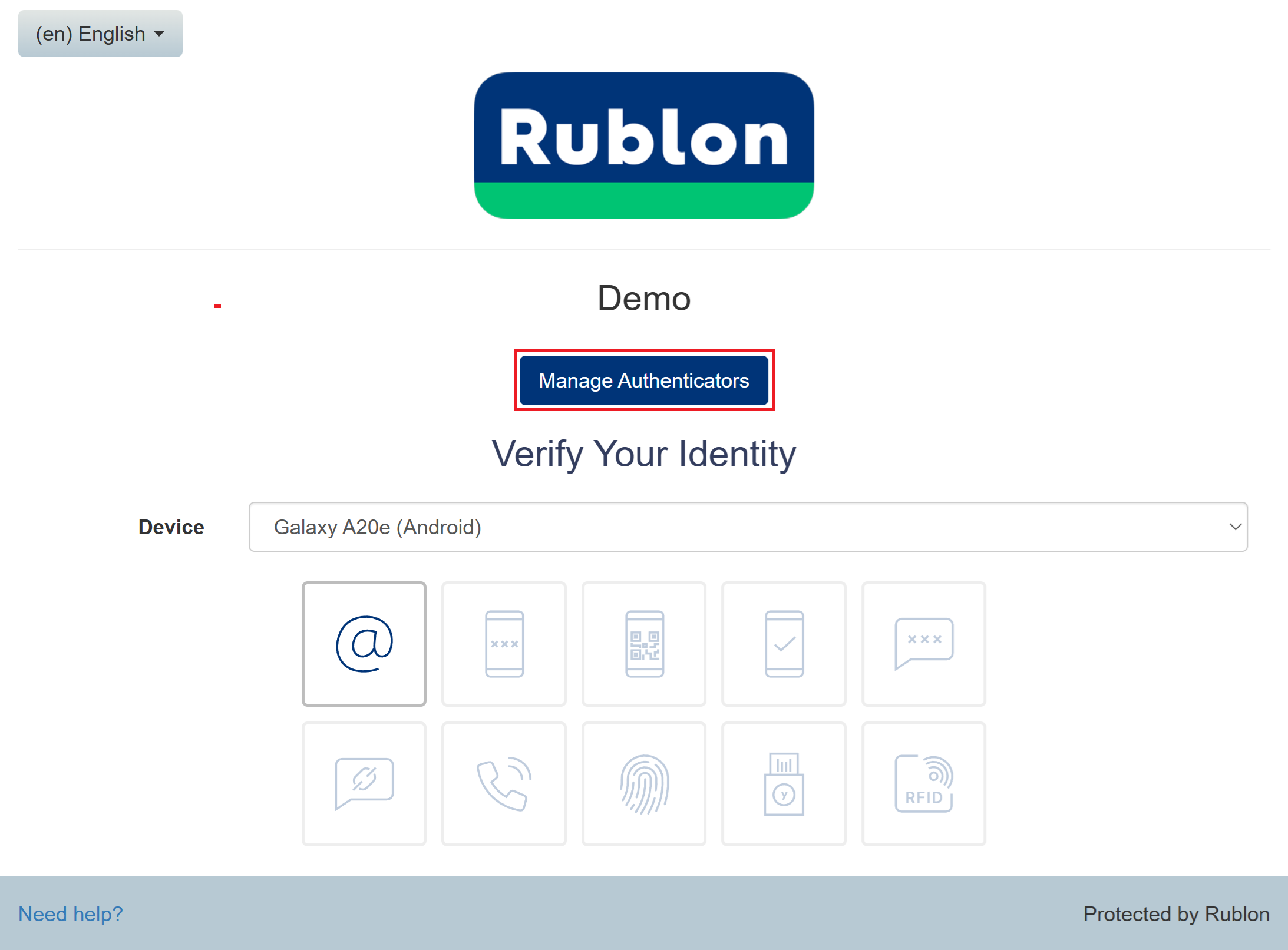1288x950 pixels.
Task: Choose the Mobile Push authentication icon
Action: tap(784, 644)
